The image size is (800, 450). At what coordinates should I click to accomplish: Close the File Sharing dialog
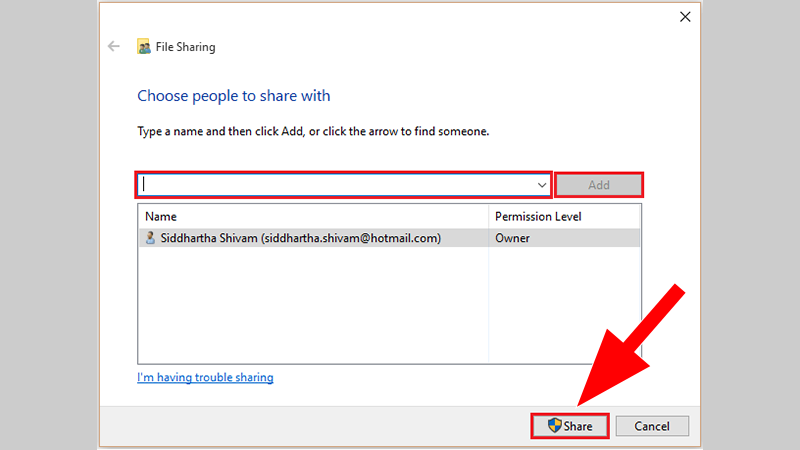[685, 17]
